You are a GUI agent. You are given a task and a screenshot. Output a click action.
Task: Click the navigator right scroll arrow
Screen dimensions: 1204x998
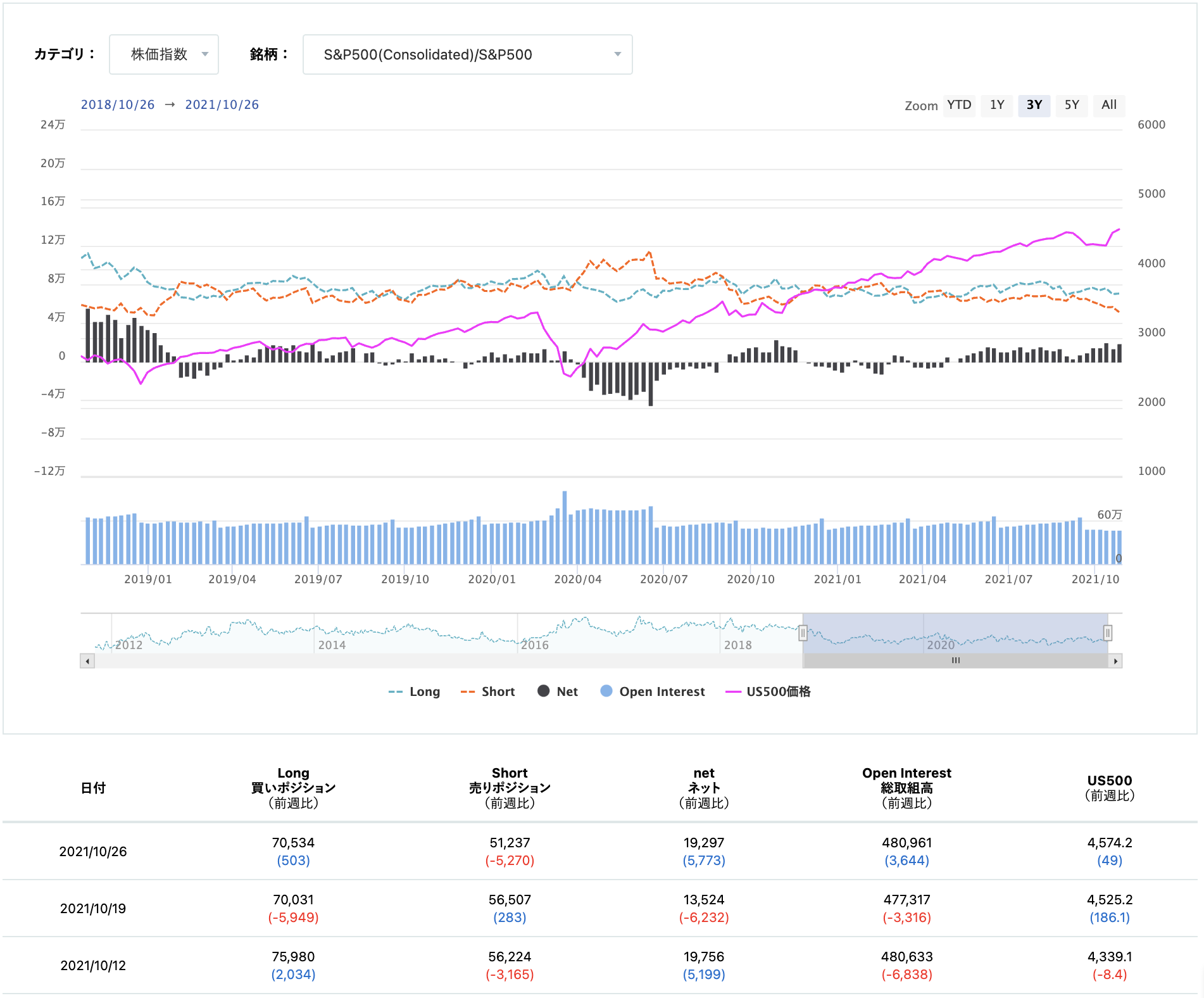1115,661
